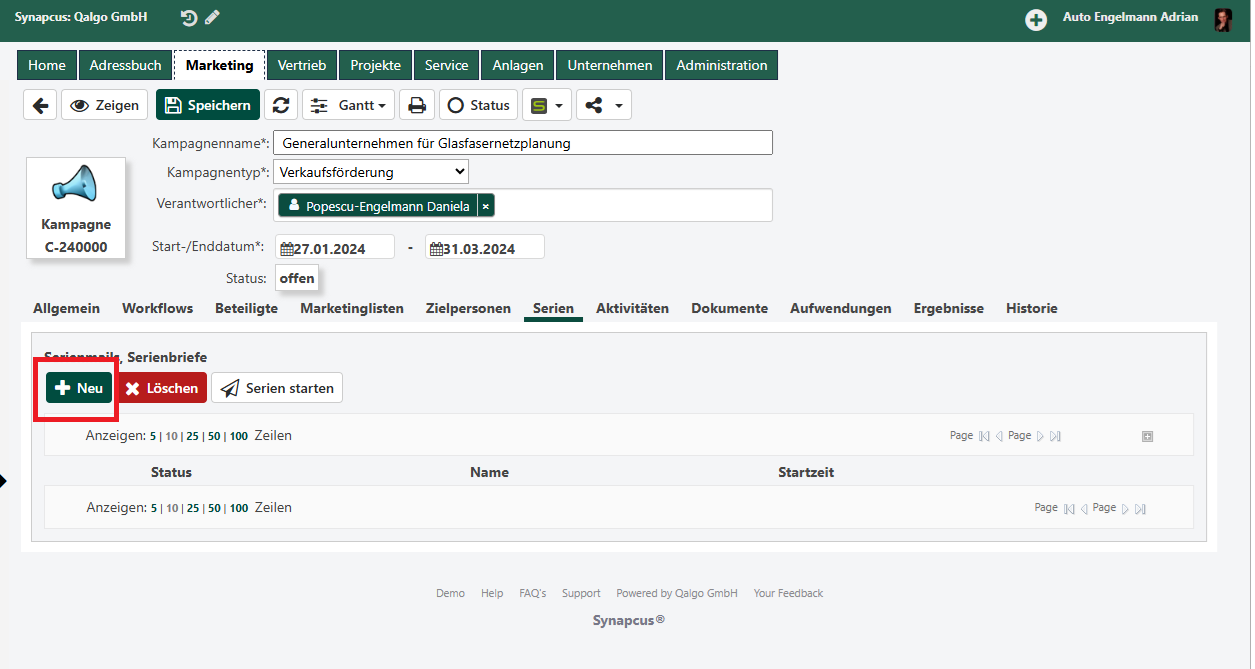This screenshot has width=1255, height=669.
Task: Toggle the Status circle button
Action: pyautogui.click(x=478, y=105)
